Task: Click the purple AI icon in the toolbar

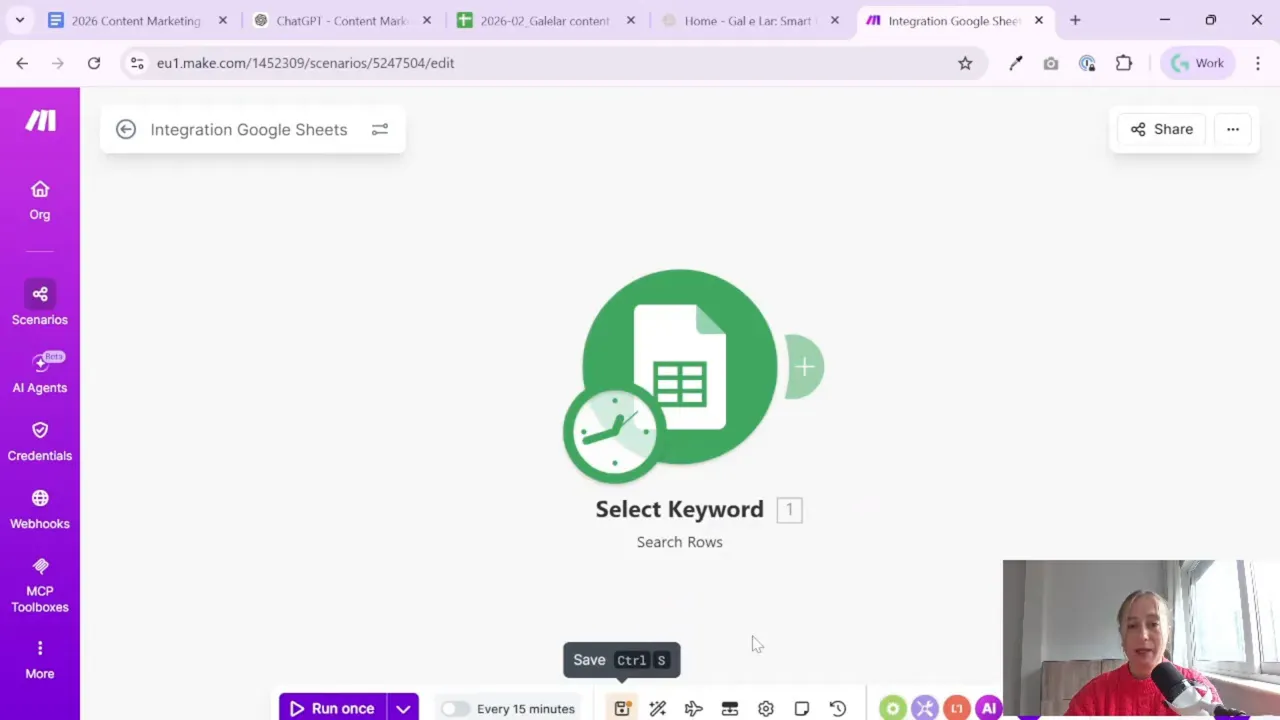Action: click(x=989, y=708)
